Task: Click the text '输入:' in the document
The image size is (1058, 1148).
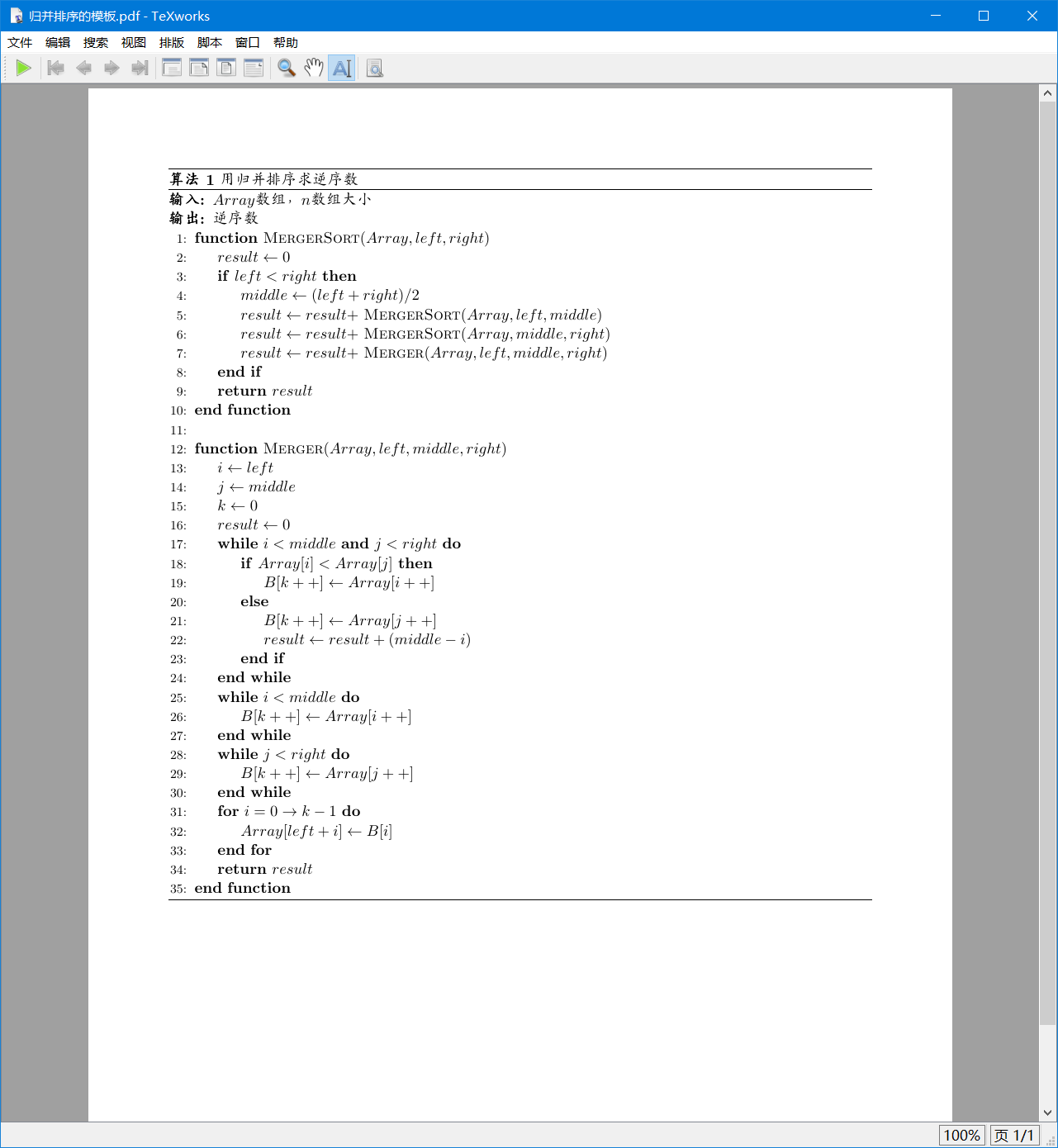Action: tap(187, 199)
